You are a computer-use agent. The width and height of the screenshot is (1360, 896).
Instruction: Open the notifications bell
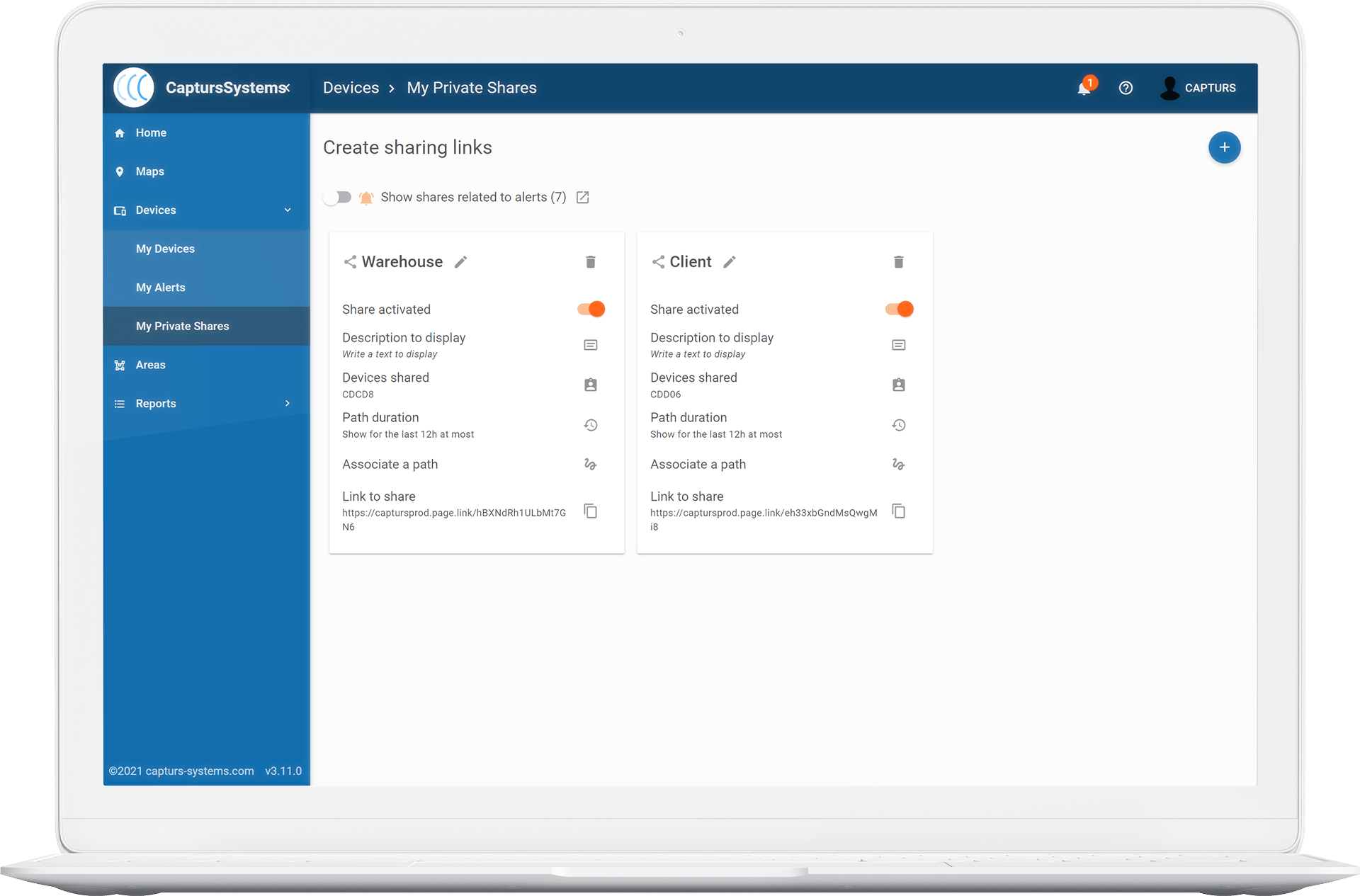(1084, 88)
